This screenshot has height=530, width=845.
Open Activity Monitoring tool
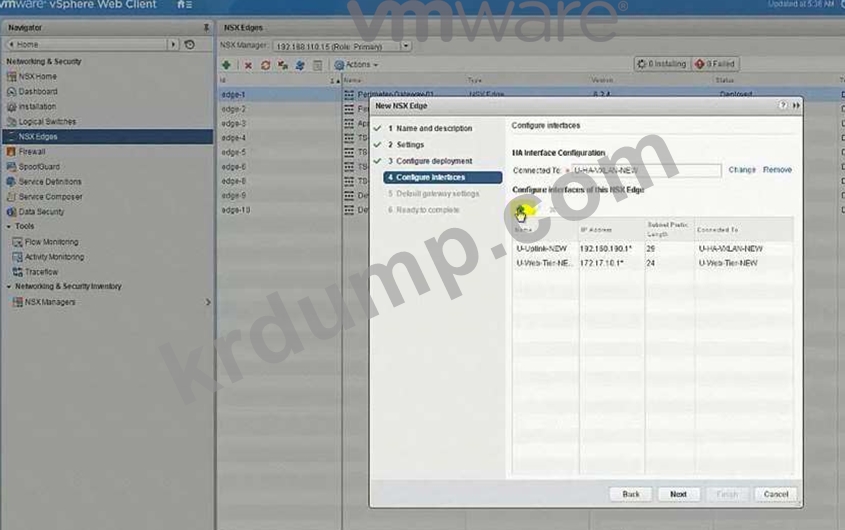54,257
